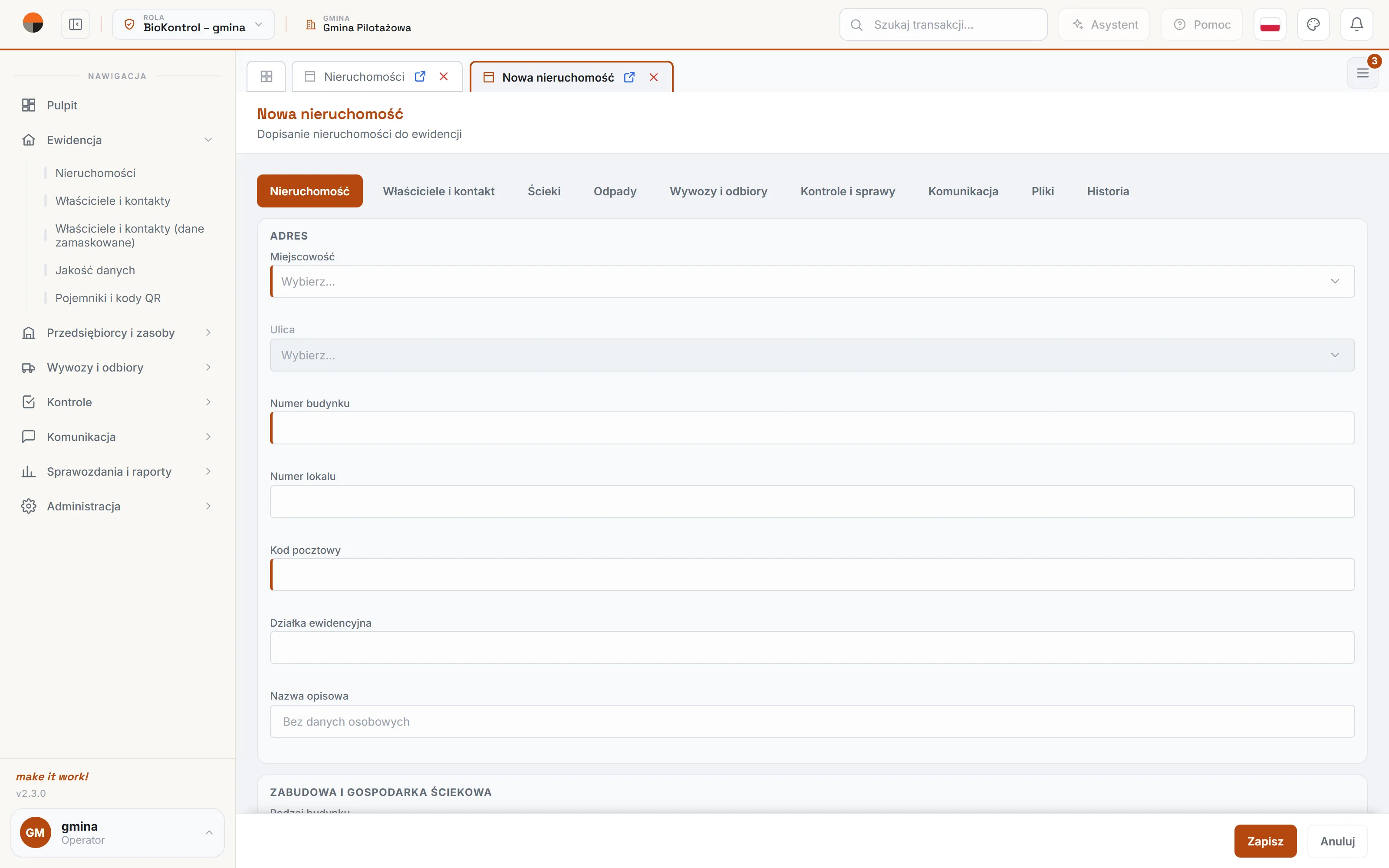Expand Przedsiębiorcy i zasoby menu
The image size is (1389, 868).
coord(117,333)
